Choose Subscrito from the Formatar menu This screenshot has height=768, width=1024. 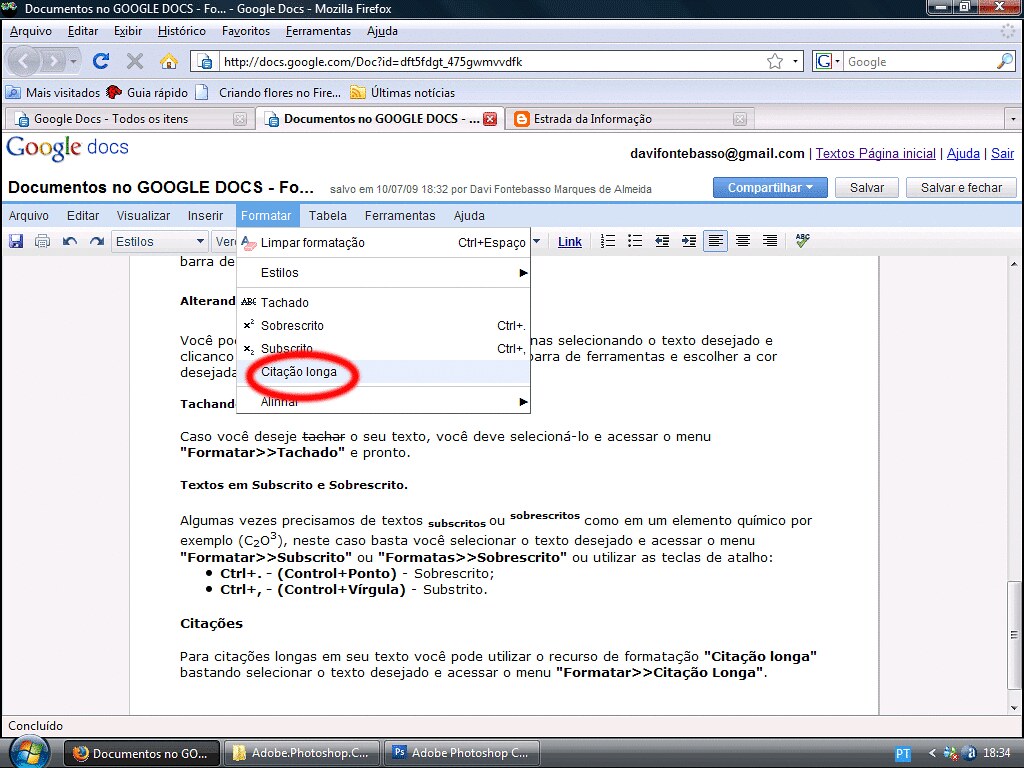(x=383, y=348)
